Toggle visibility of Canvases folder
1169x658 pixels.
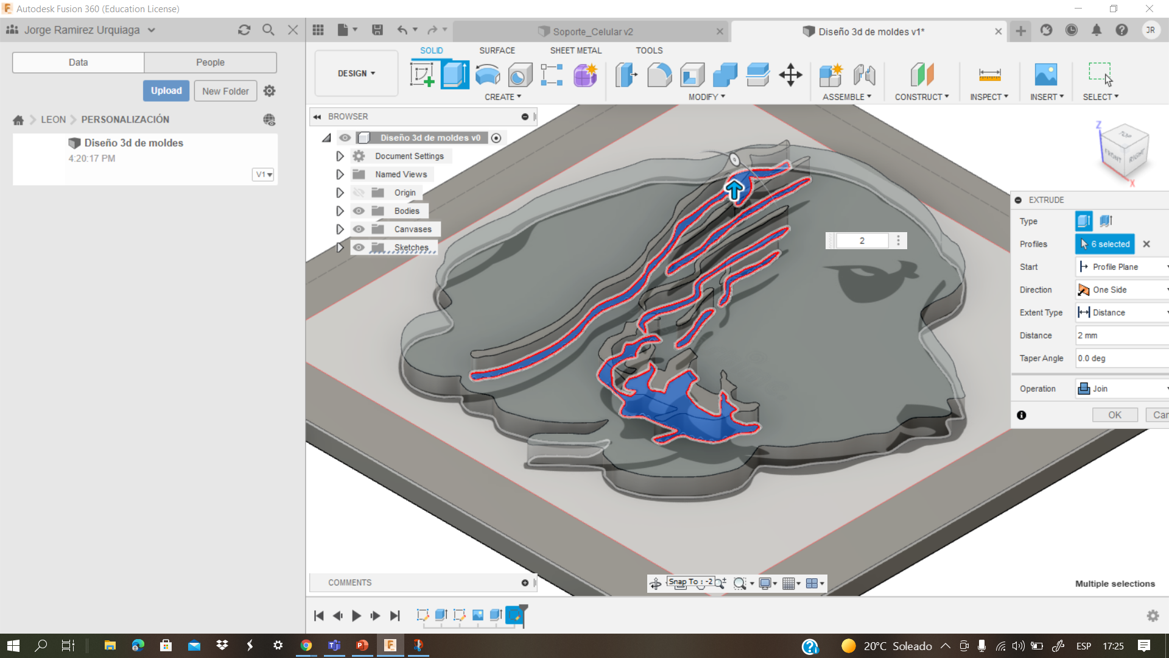coord(359,229)
